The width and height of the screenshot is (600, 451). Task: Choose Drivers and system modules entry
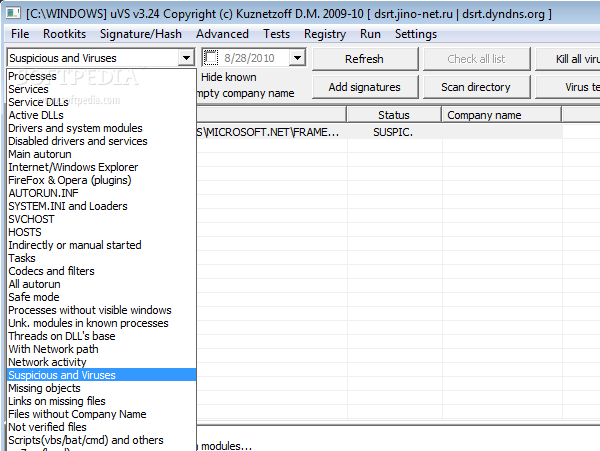pyautogui.click(x=75, y=128)
